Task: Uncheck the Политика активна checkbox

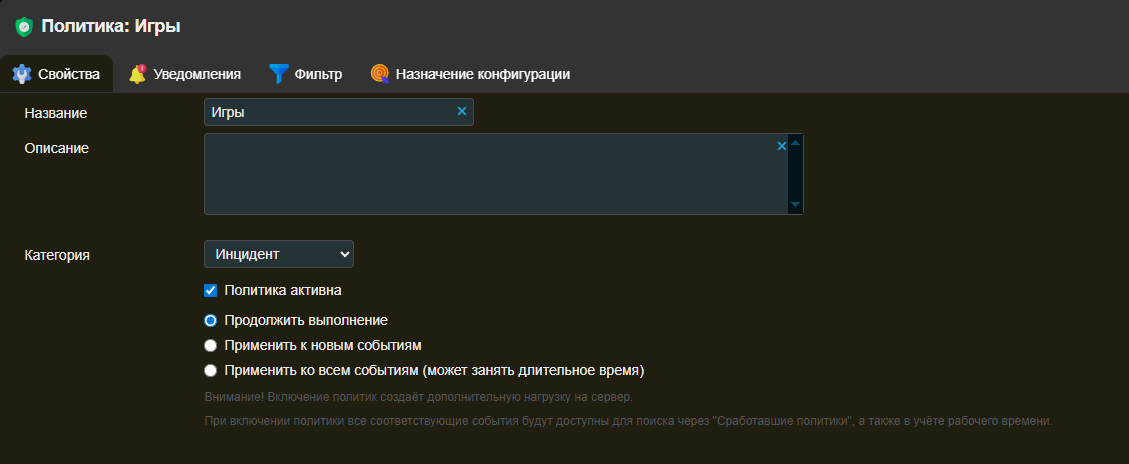Action: pos(210,291)
